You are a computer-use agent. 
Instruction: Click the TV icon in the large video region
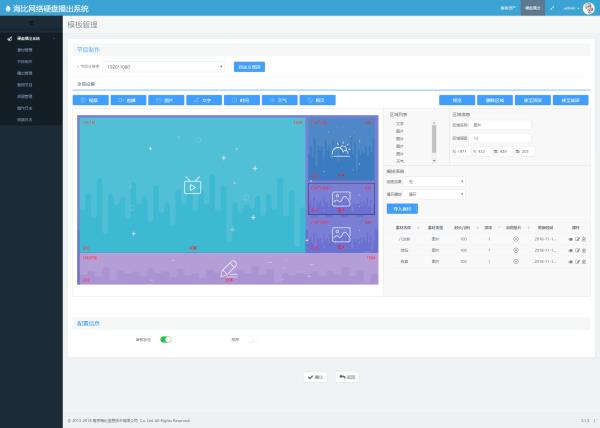click(193, 185)
